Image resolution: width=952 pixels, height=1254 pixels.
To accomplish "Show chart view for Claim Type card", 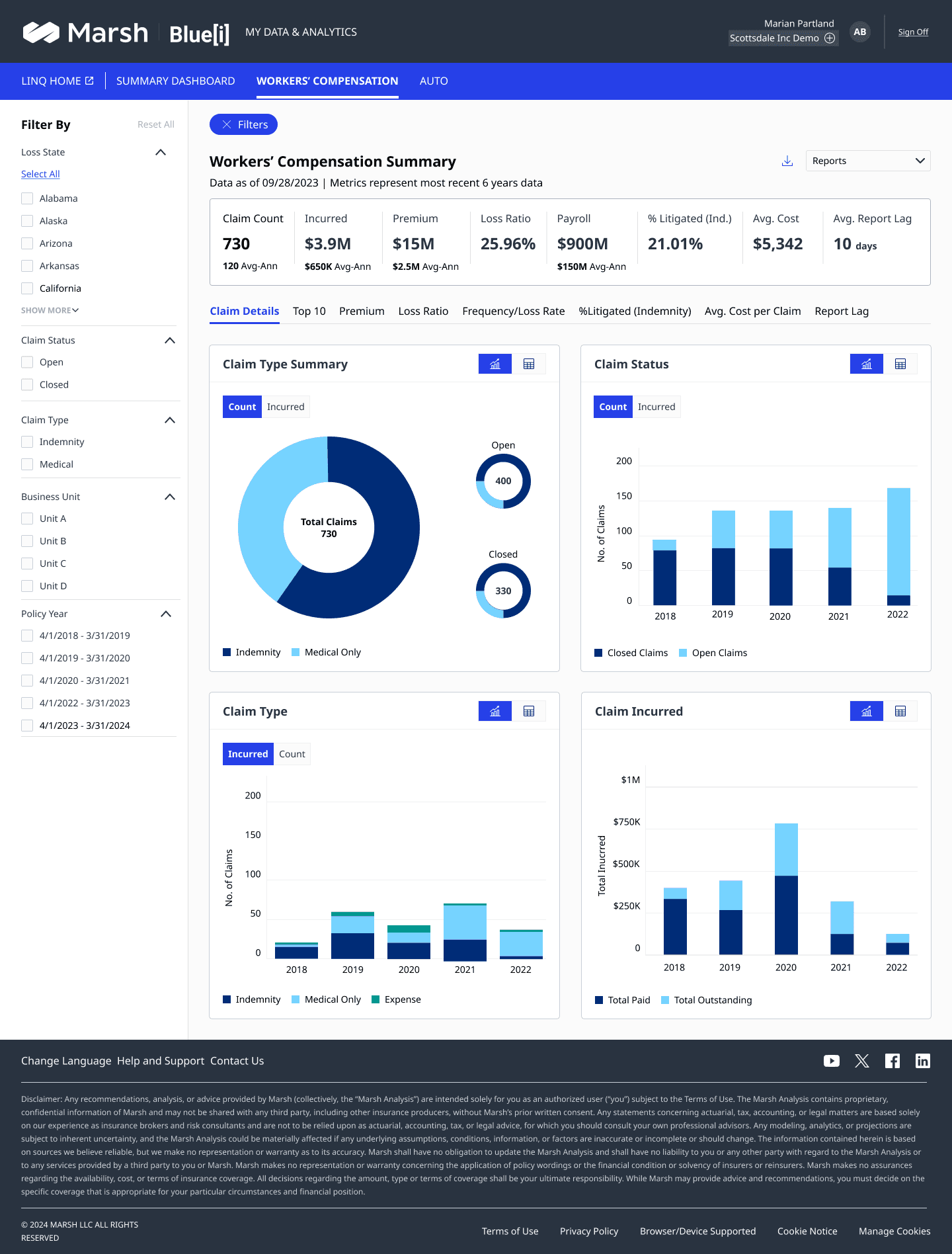I will tap(495, 711).
